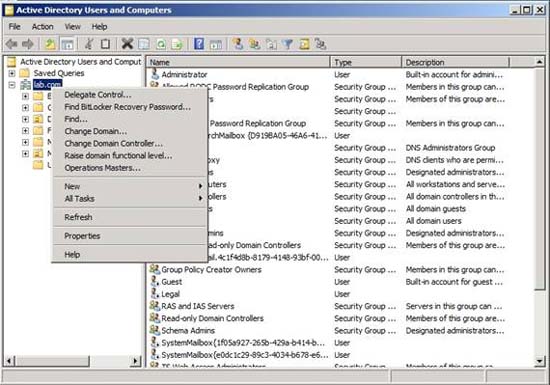The image size is (550, 385).
Task: Toggle the console tree show/hide toolbar icon
Action: click(67, 44)
